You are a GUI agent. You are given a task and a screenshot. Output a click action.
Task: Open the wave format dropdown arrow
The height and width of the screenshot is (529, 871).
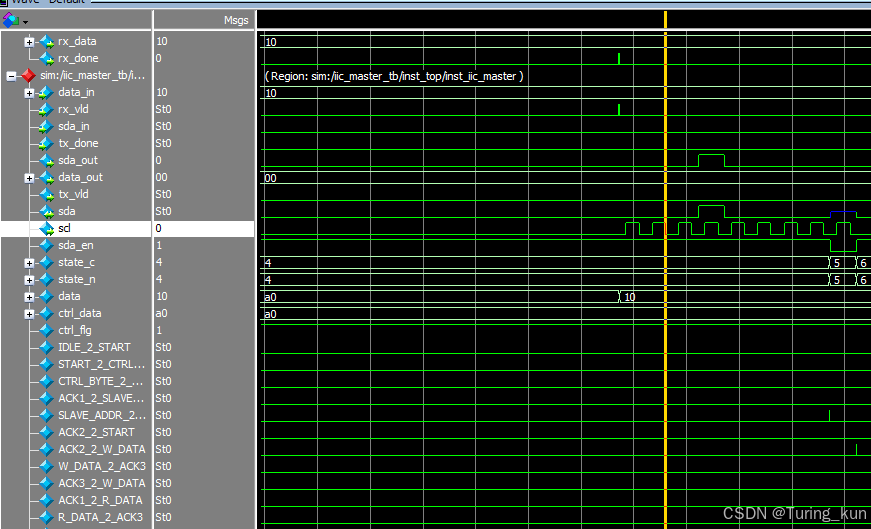(26, 22)
